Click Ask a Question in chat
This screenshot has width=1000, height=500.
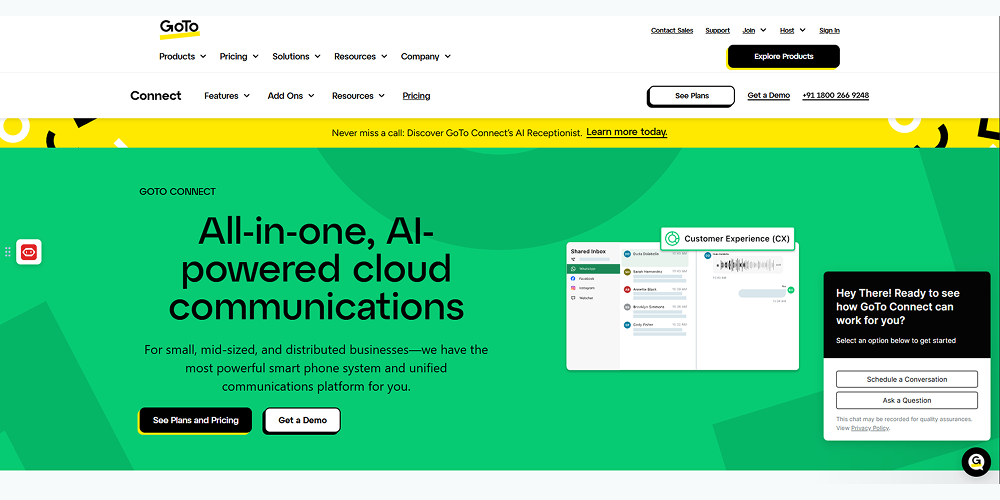point(906,401)
